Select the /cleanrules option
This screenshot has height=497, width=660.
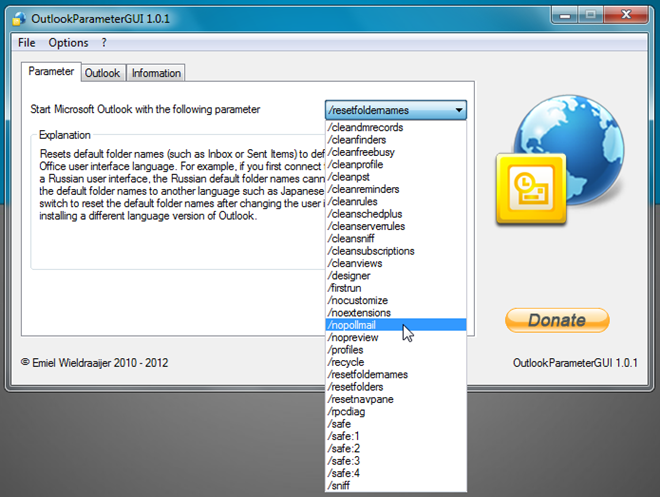396,202
